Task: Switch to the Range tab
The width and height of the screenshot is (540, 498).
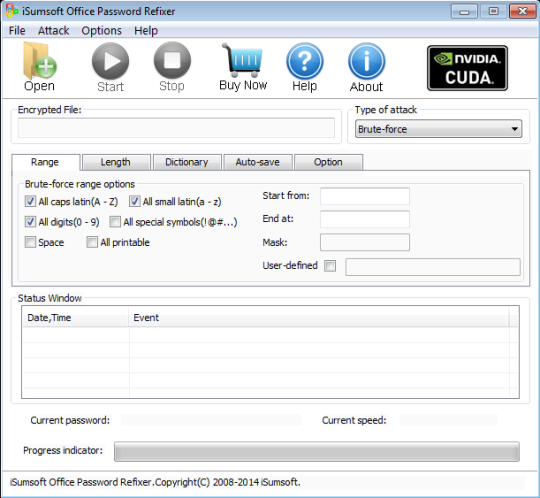Action: point(45,162)
